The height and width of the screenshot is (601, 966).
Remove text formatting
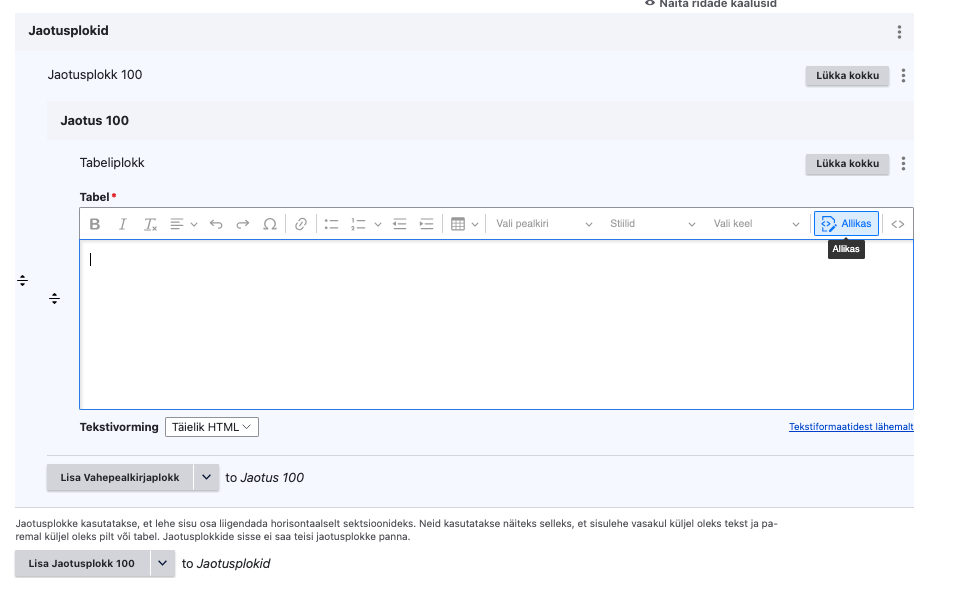[150, 224]
